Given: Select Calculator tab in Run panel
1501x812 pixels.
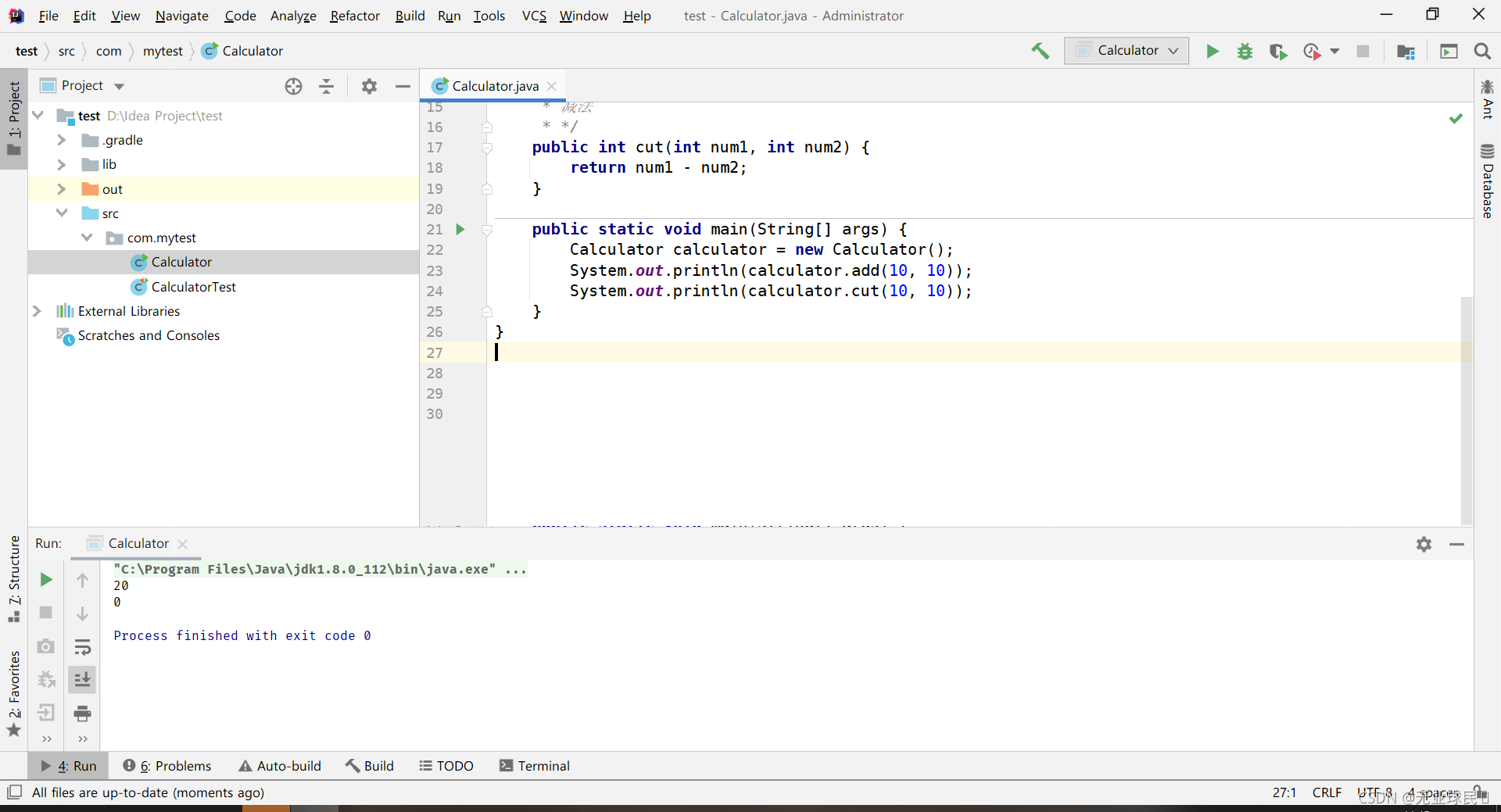Looking at the screenshot, I should coord(138,544).
